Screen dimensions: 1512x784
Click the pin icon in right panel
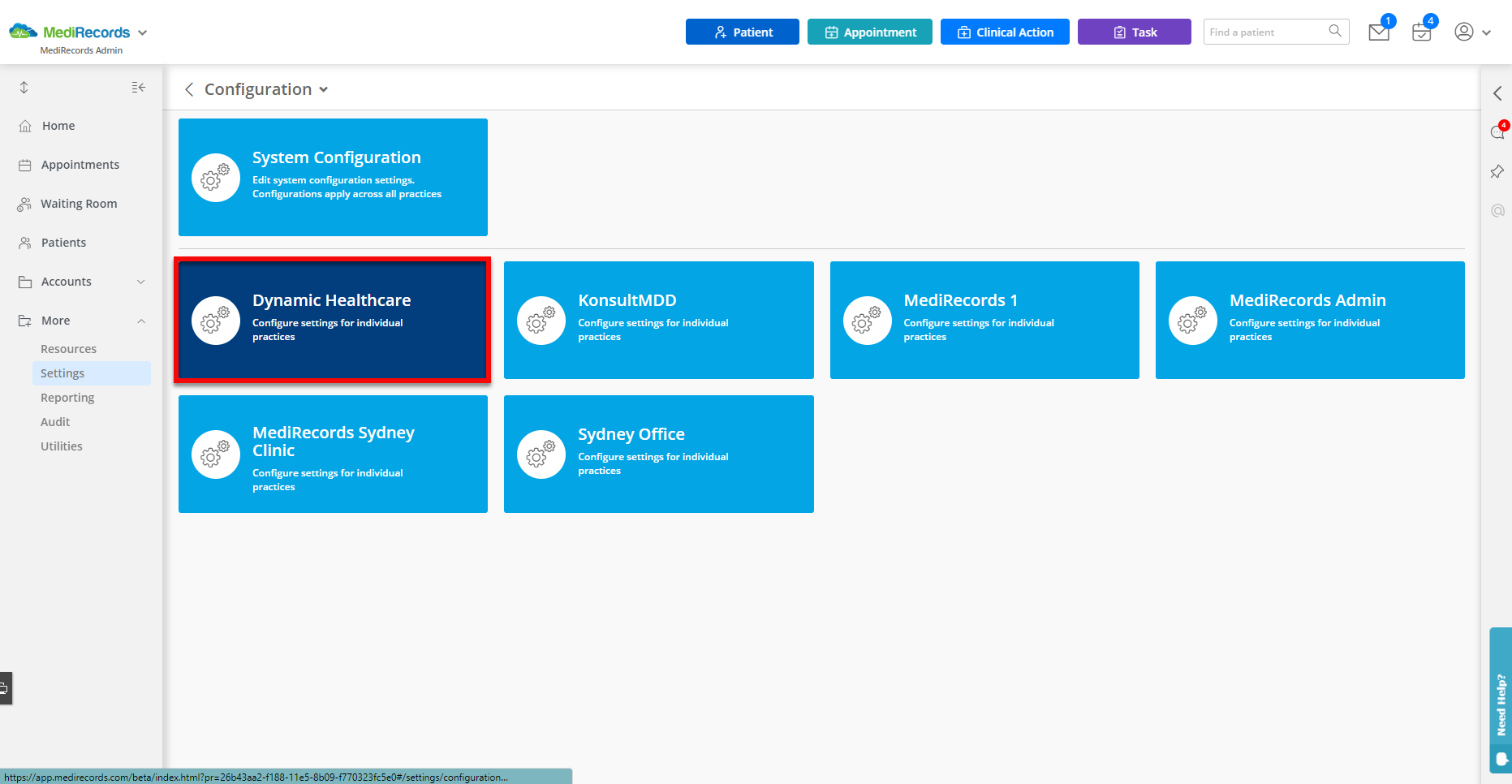[1497, 171]
